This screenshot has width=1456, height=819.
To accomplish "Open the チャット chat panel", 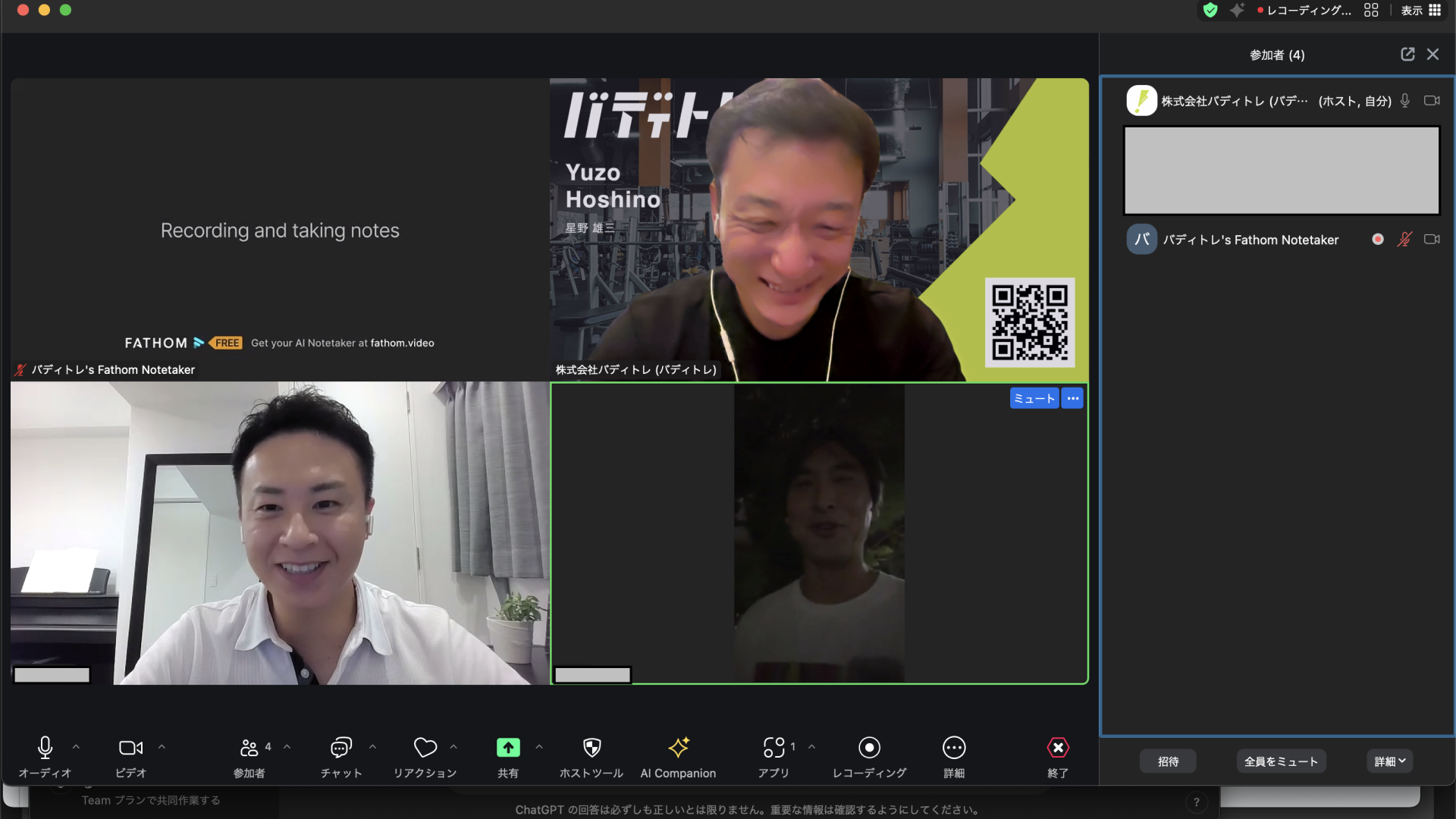I will pyautogui.click(x=341, y=756).
